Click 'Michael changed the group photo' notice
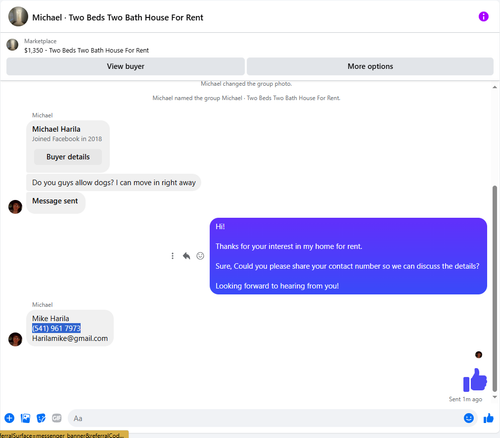Viewport: 500px width, 438px height. point(246,84)
